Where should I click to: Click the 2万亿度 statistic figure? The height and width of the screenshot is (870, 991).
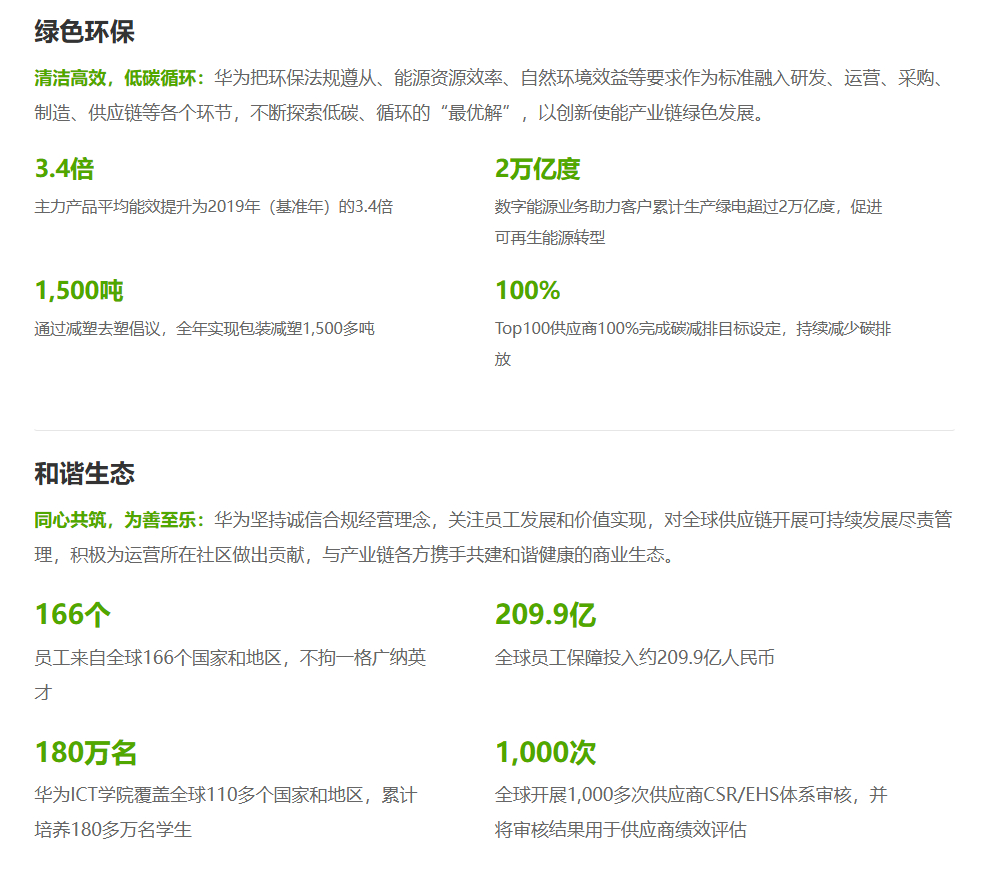pos(537,169)
